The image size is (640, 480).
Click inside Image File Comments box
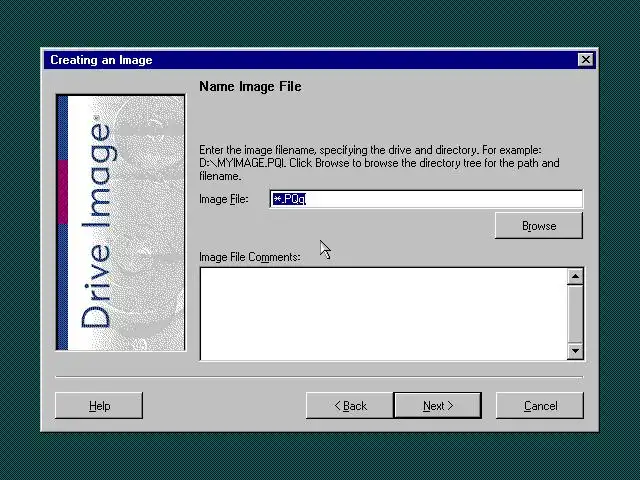click(x=383, y=313)
